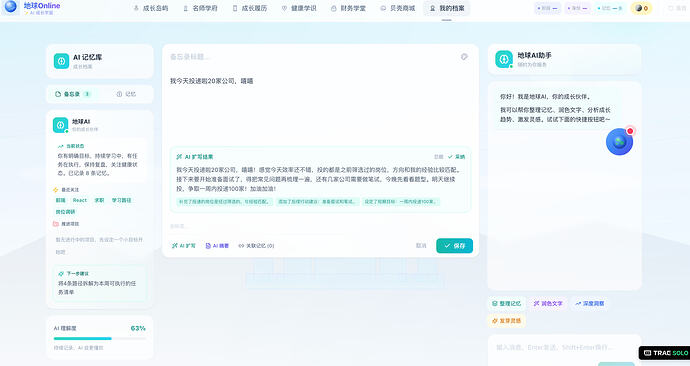Open the 健康学识 nav tab
This screenshot has width=690, height=366.
tap(299, 8)
